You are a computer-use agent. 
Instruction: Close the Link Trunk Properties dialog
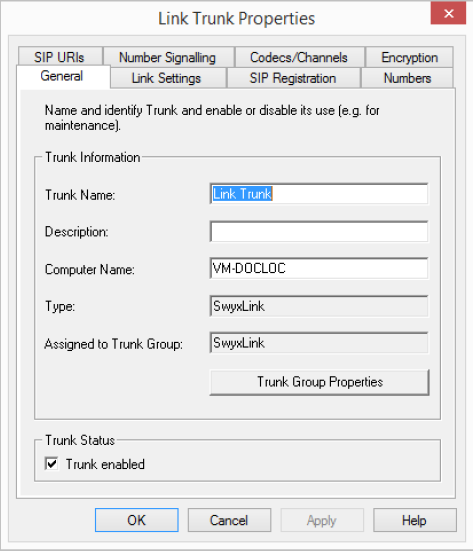pyautogui.click(x=448, y=14)
